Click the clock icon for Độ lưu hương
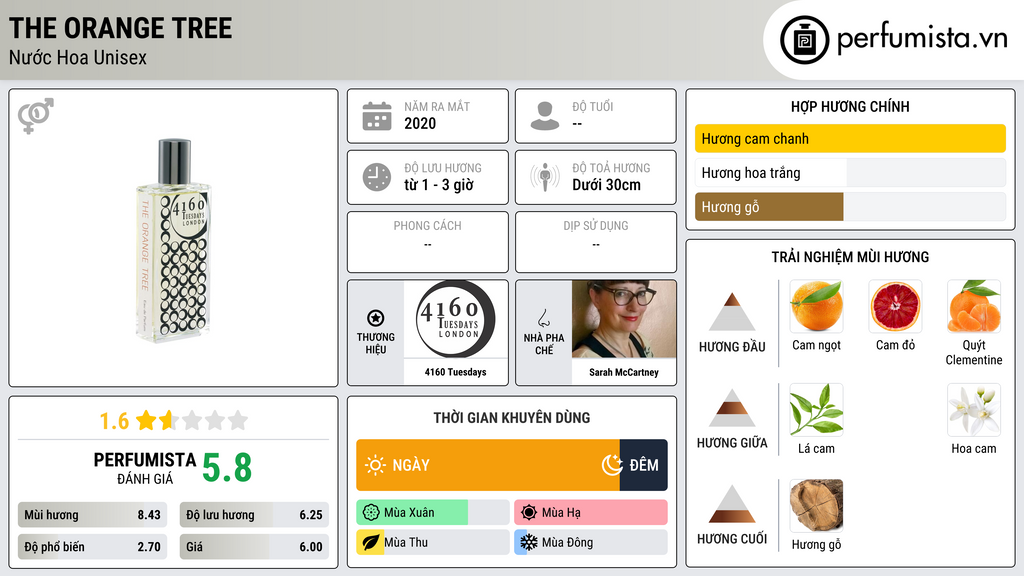The width and height of the screenshot is (1024, 576). click(x=377, y=177)
